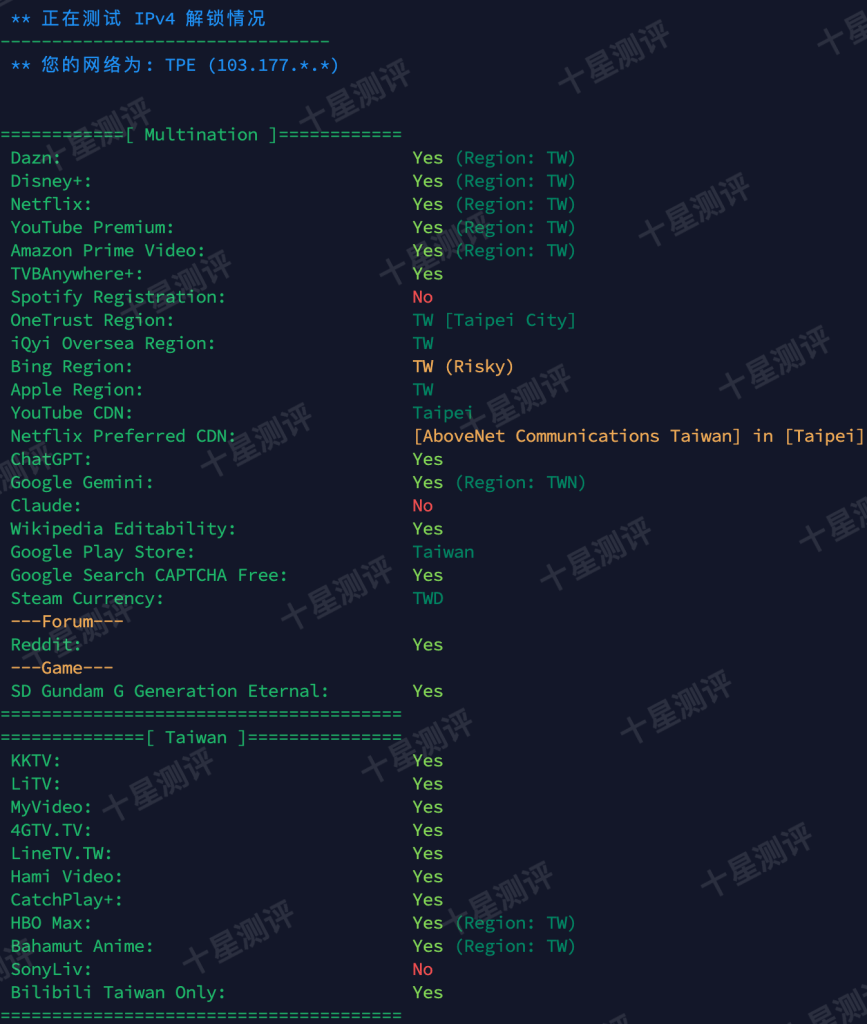
Task: Select the 'Spotify Registration:' label
Action: click(118, 297)
